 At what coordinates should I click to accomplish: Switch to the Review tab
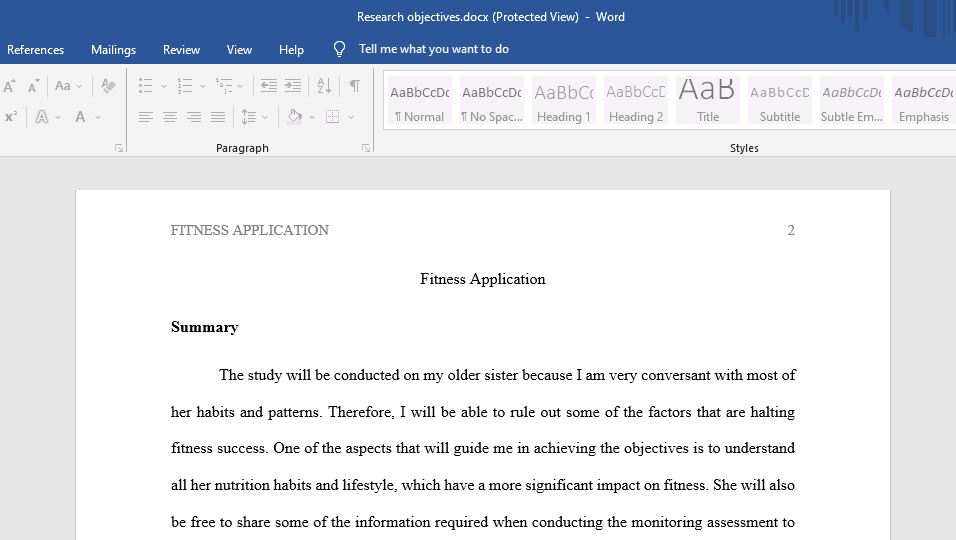pyautogui.click(x=181, y=50)
